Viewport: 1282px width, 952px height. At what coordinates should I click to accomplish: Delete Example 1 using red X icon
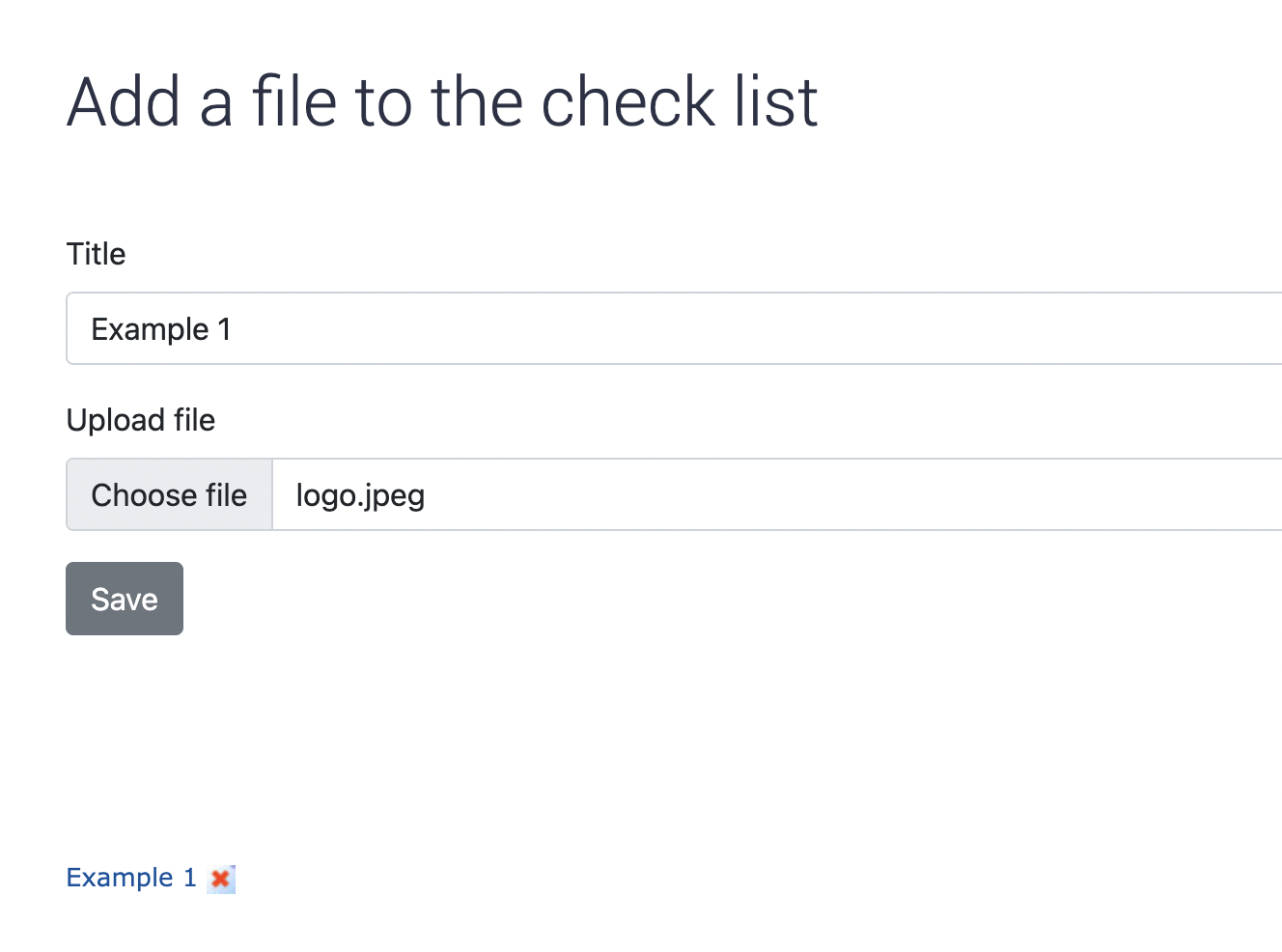221,879
